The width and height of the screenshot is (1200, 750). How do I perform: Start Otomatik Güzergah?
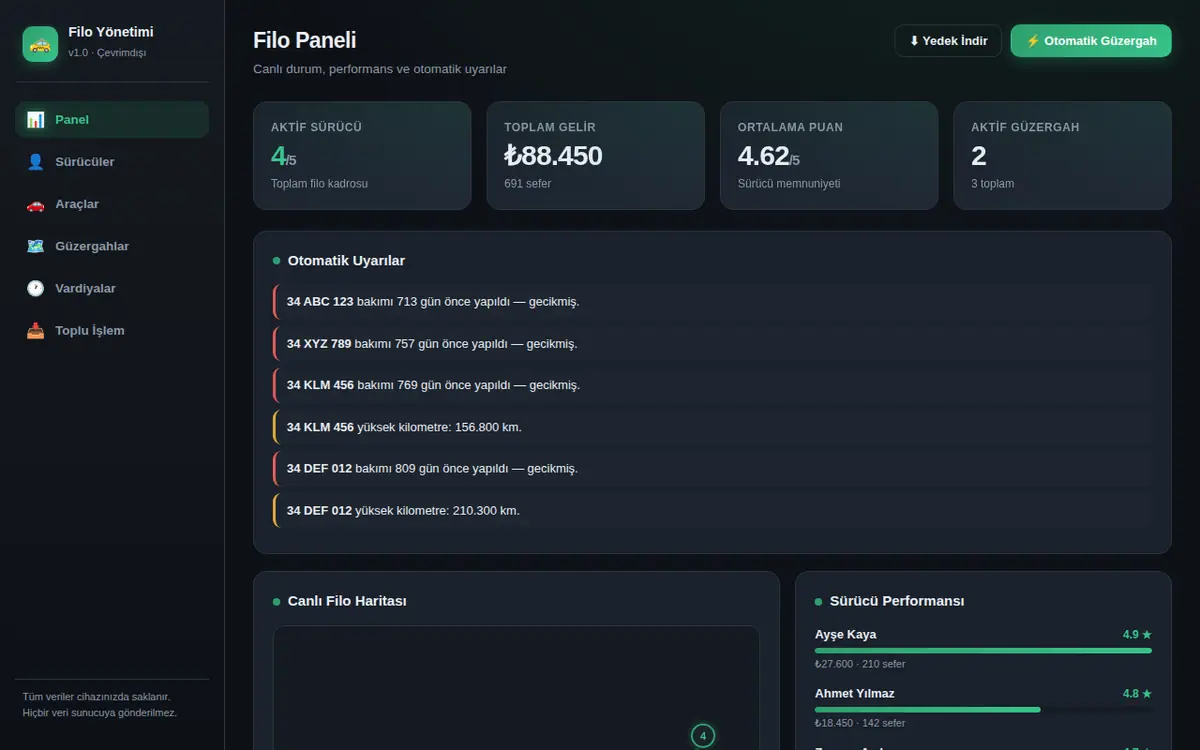click(1091, 41)
